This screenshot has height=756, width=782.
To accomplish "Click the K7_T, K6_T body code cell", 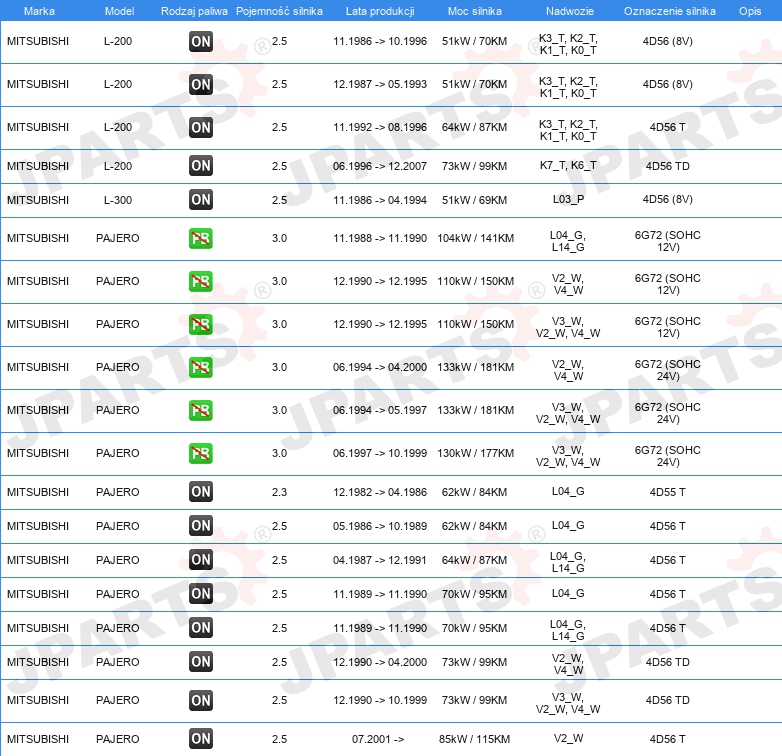I will (568, 165).
